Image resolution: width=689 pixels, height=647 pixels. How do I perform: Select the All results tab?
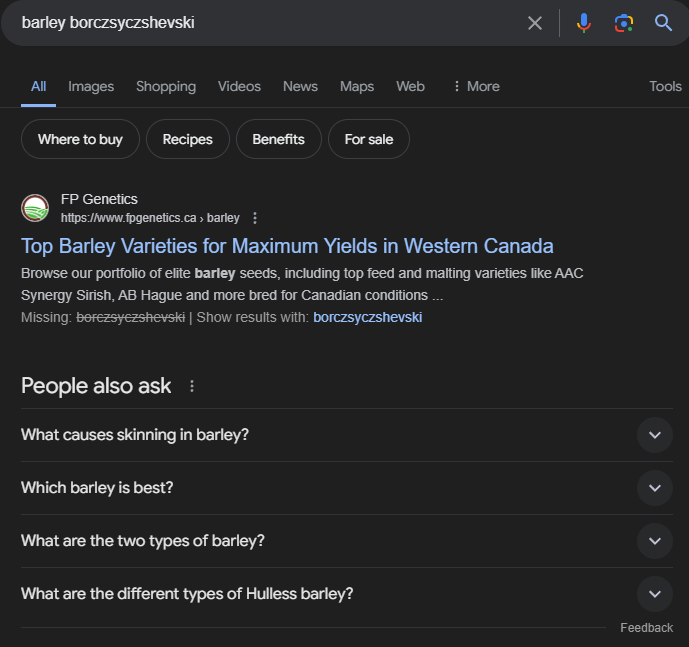(x=38, y=86)
